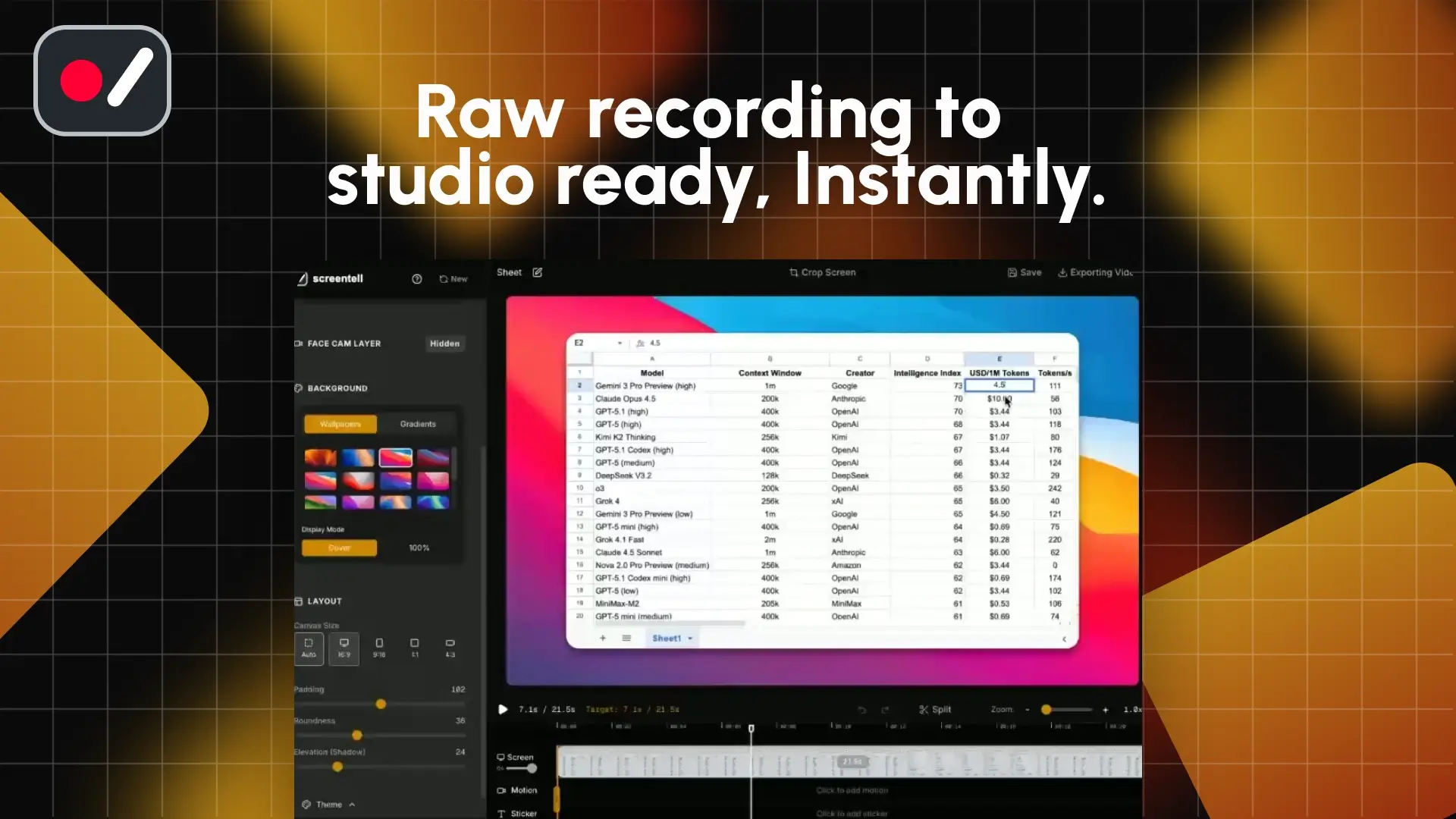Switch to the Wallpapers tab
Viewport: 1456px width, 819px height.
pos(340,424)
